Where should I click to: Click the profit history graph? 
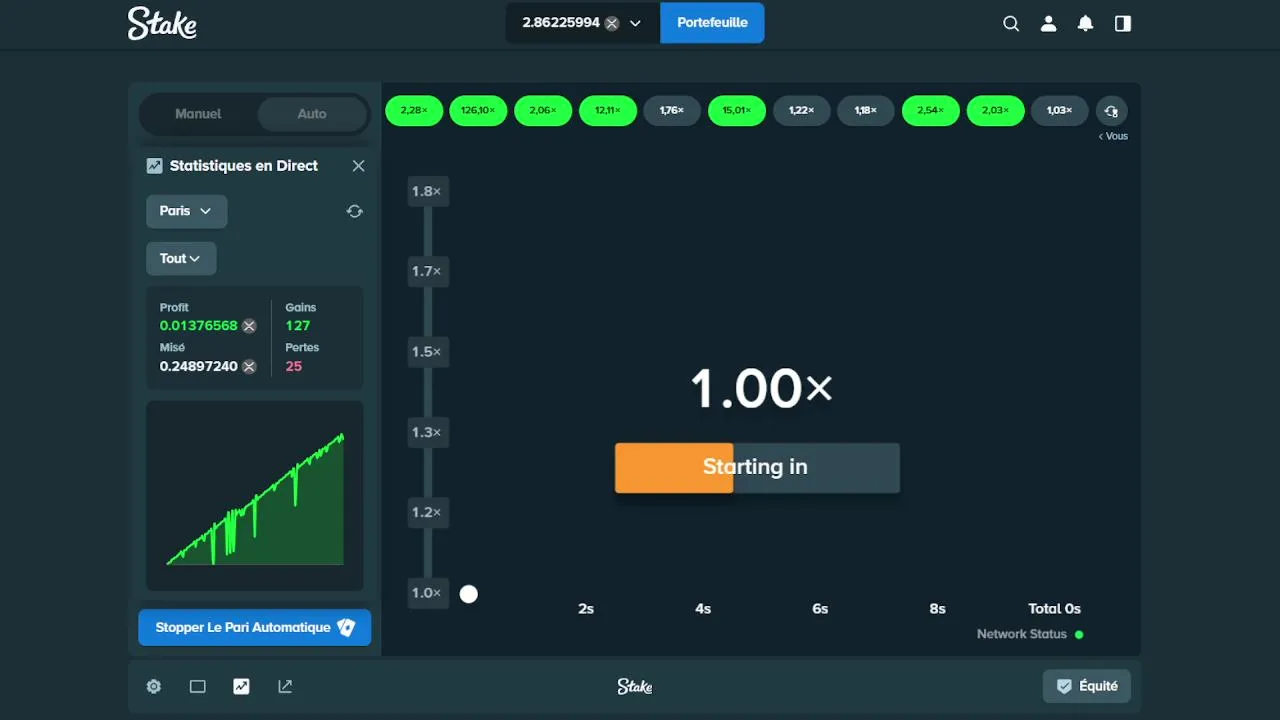tap(255, 496)
